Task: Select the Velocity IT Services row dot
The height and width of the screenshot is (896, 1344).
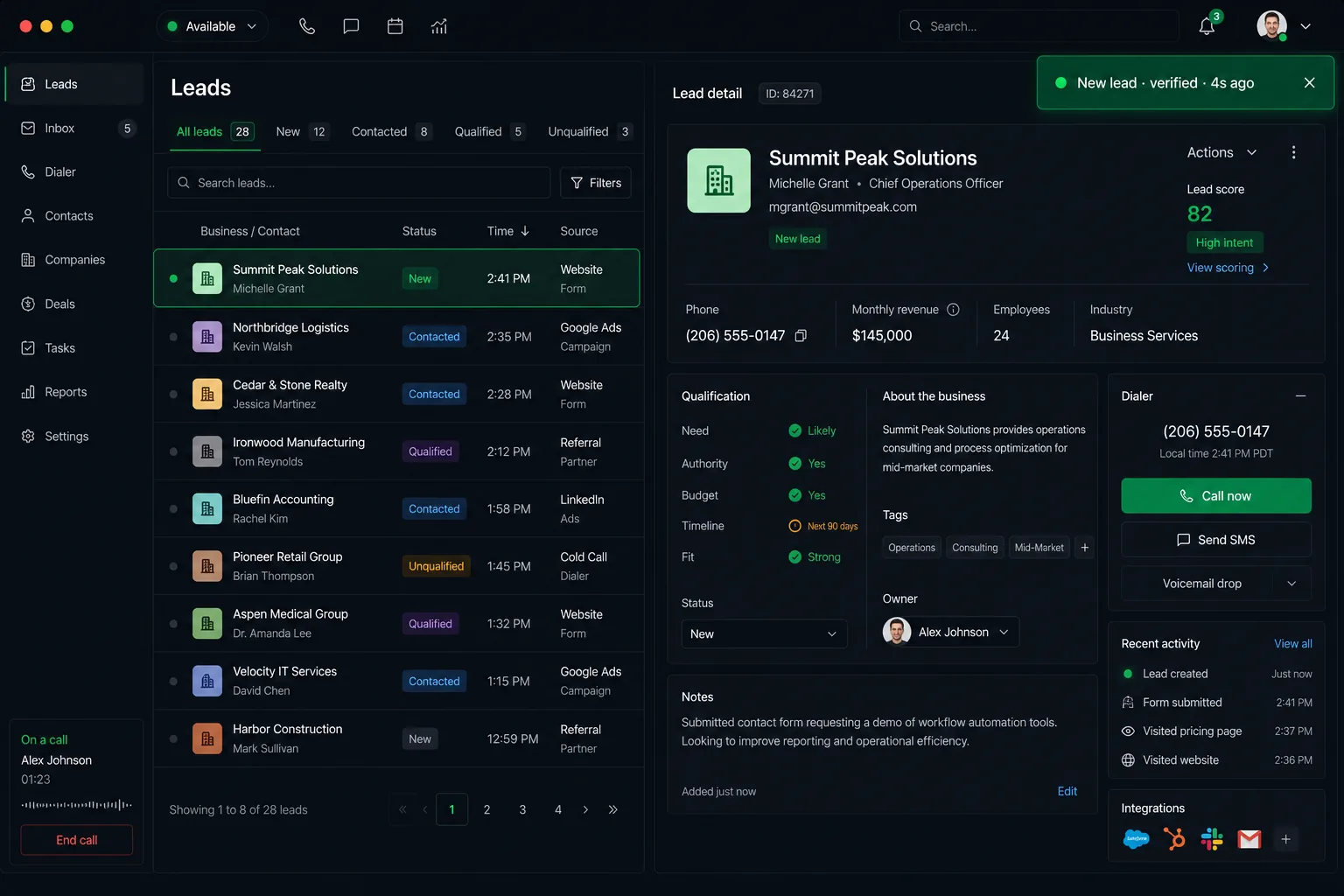Action: [x=173, y=682]
